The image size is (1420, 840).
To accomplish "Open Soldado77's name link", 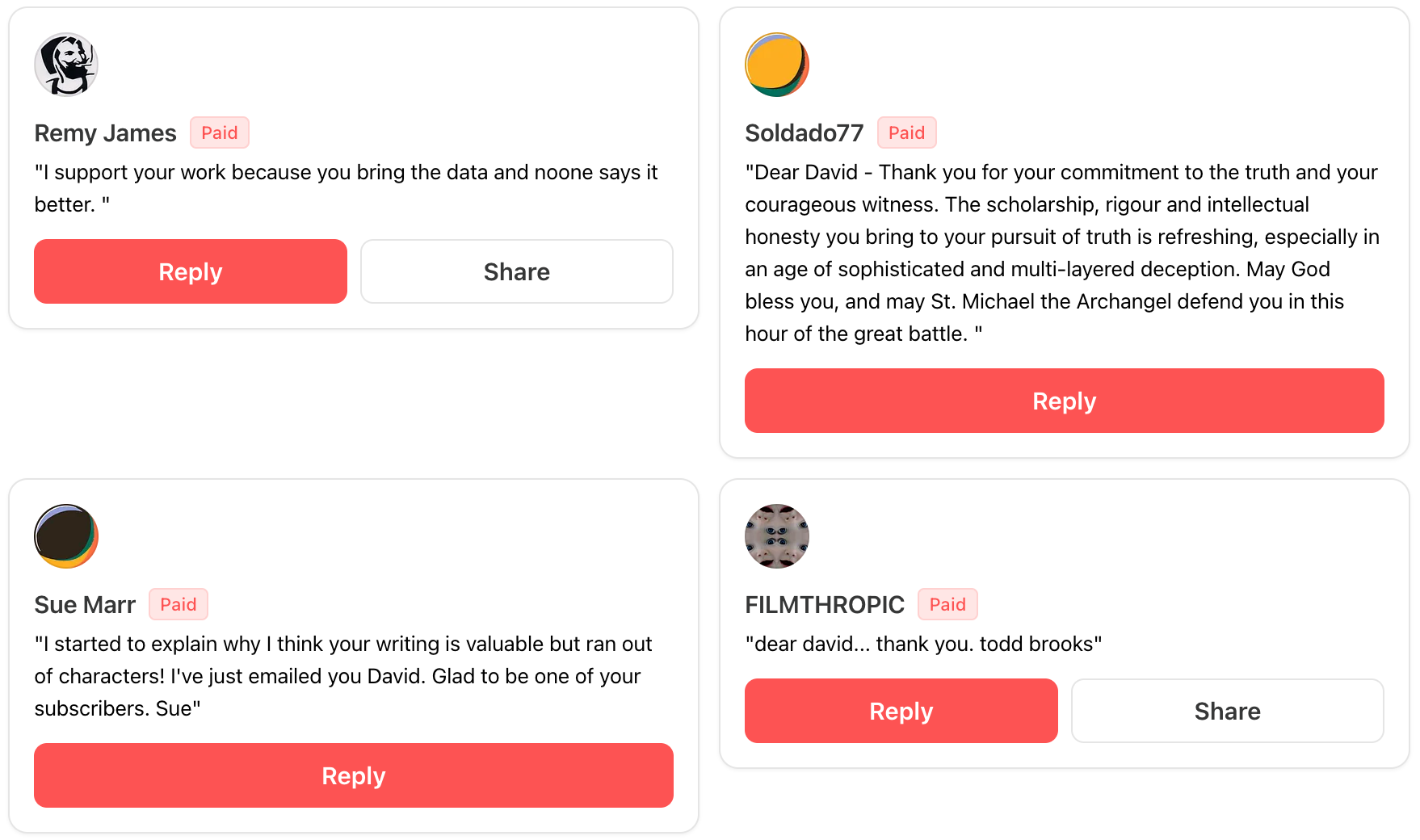I will [804, 133].
